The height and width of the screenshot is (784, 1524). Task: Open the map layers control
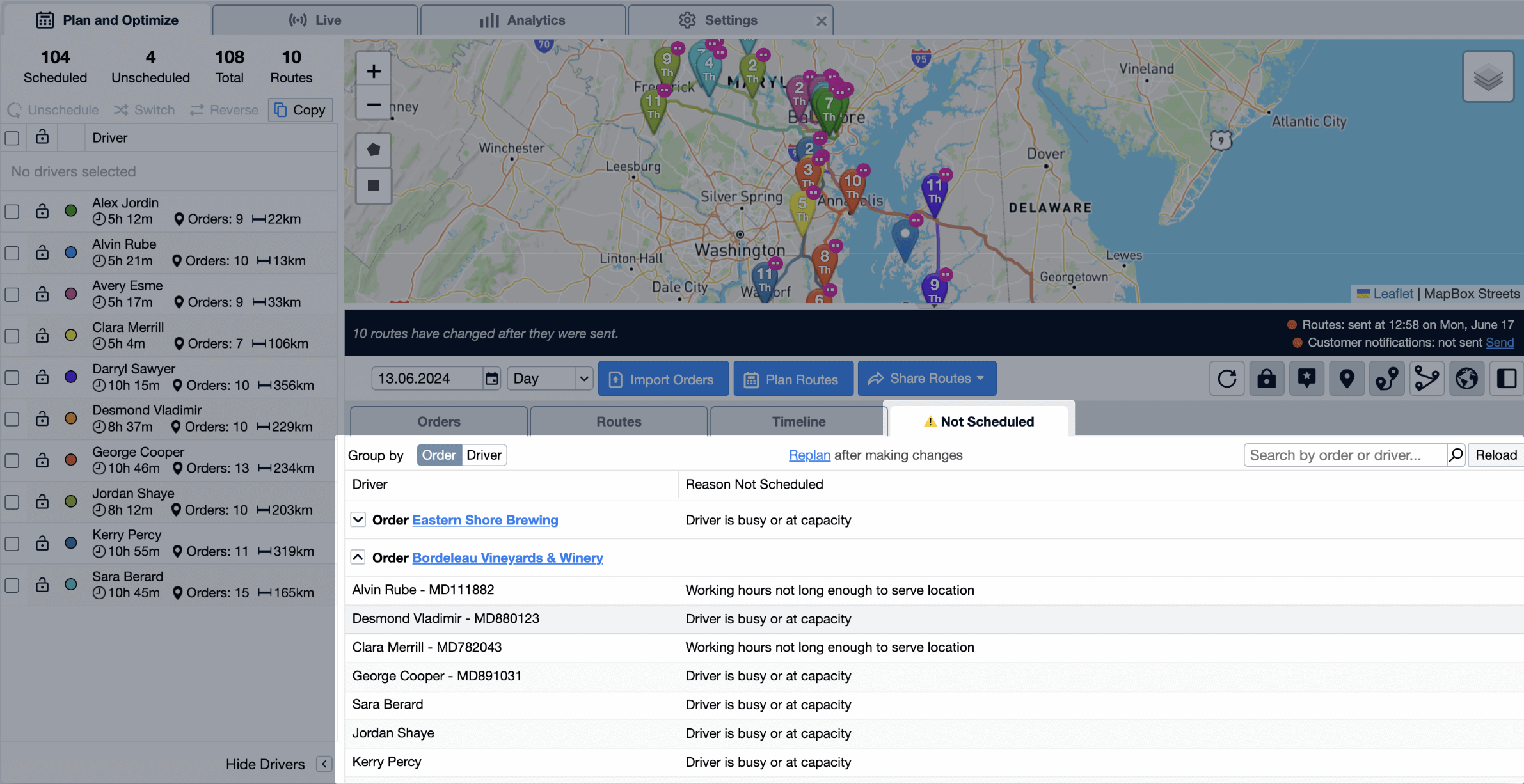1488,78
